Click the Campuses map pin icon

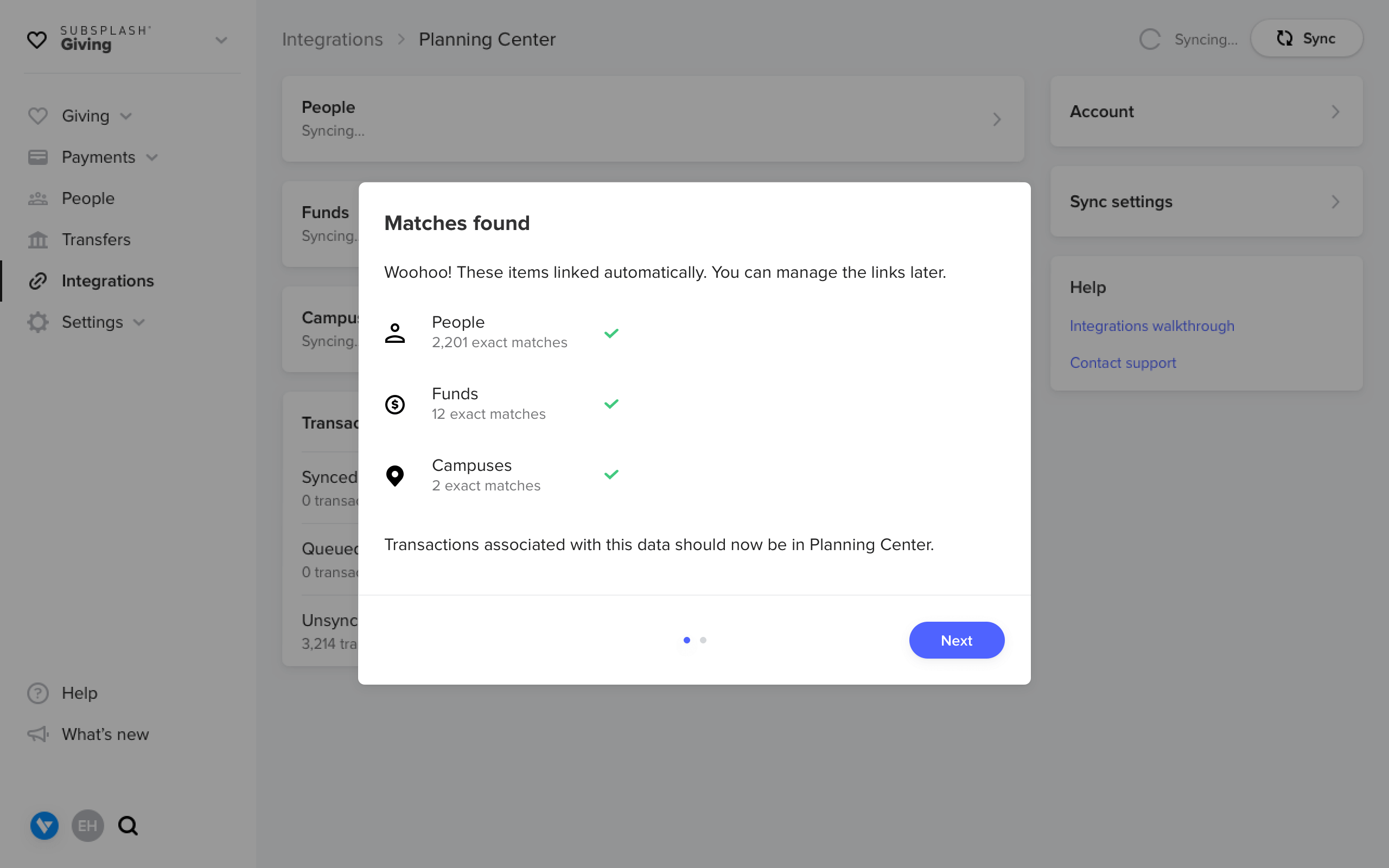coord(395,475)
